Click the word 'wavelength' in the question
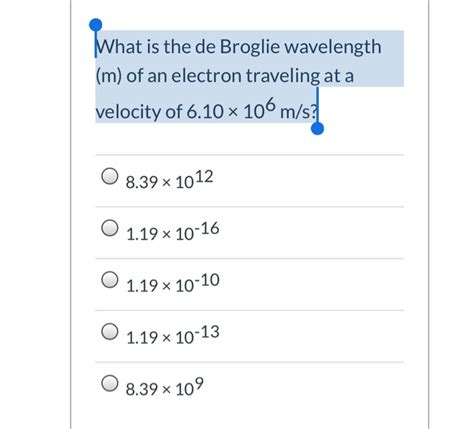Viewport: 474px width, 429px height. click(x=333, y=46)
